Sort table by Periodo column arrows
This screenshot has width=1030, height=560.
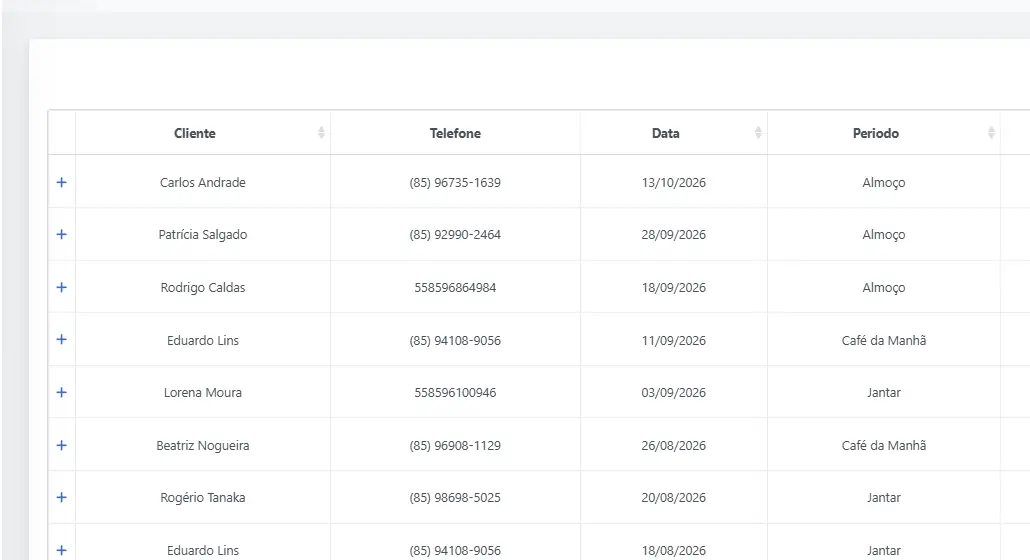pyautogui.click(x=991, y=133)
